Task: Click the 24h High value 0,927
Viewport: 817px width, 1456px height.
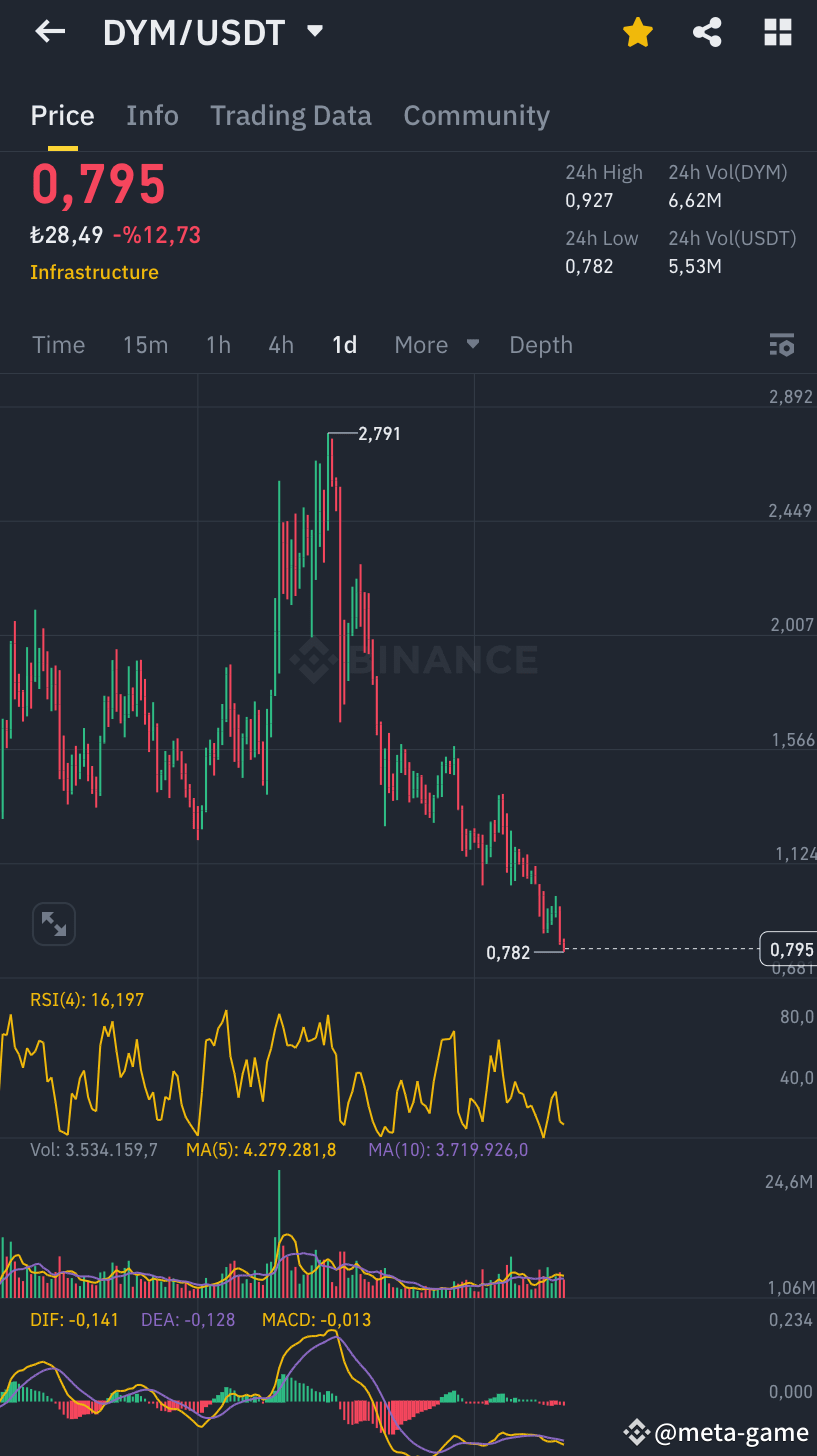Action: pyautogui.click(x=589, y=201)
